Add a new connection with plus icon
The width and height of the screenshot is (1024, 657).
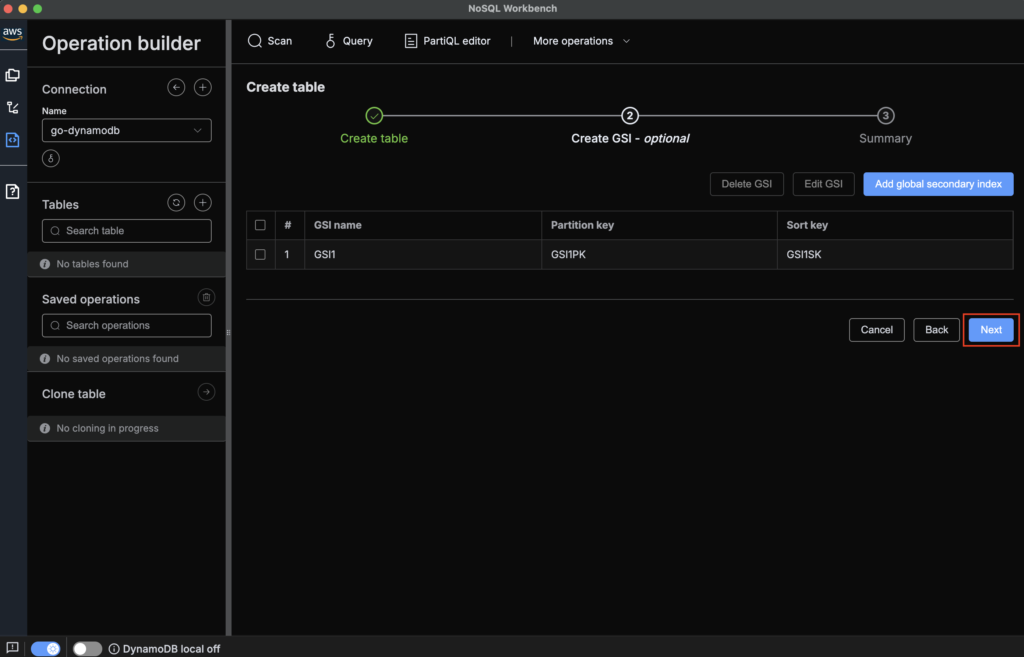202,88
